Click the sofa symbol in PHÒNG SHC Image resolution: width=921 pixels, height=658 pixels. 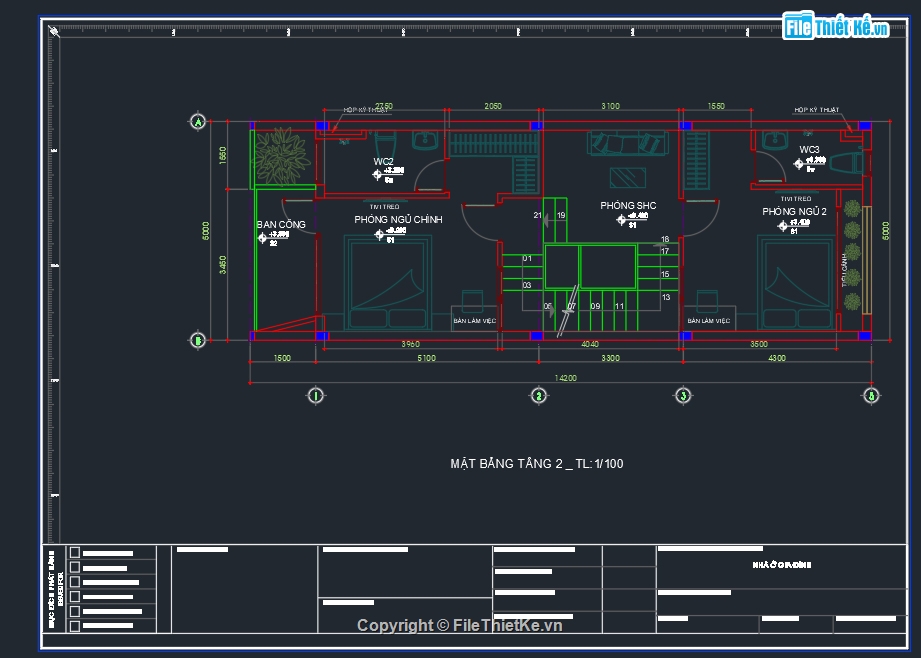[x=628, y=143]
